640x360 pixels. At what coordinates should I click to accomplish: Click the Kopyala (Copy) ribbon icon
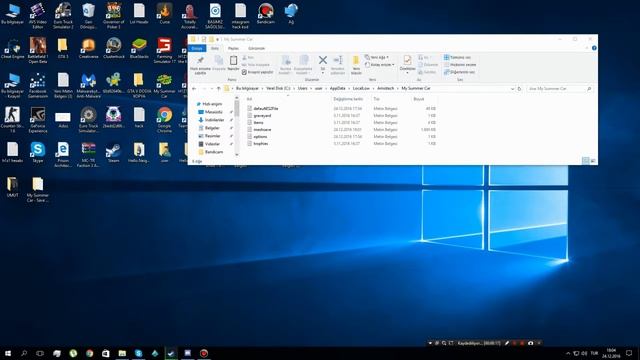(219, 63)
